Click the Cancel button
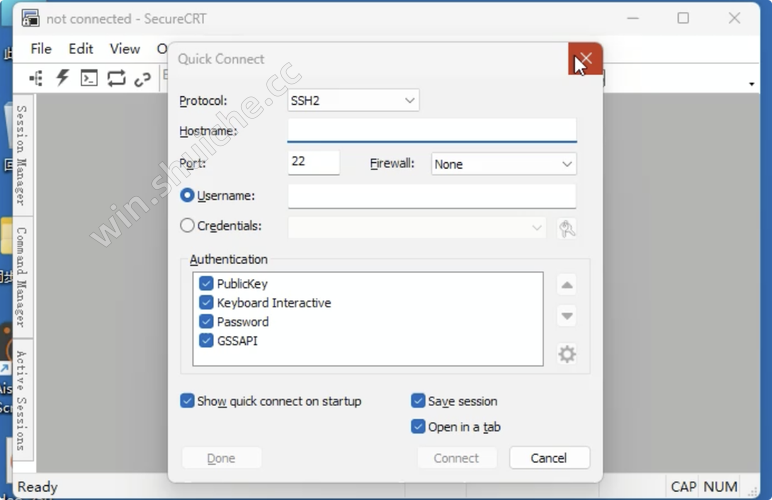This screenshot has width=772, height=500. coord(549,458)
